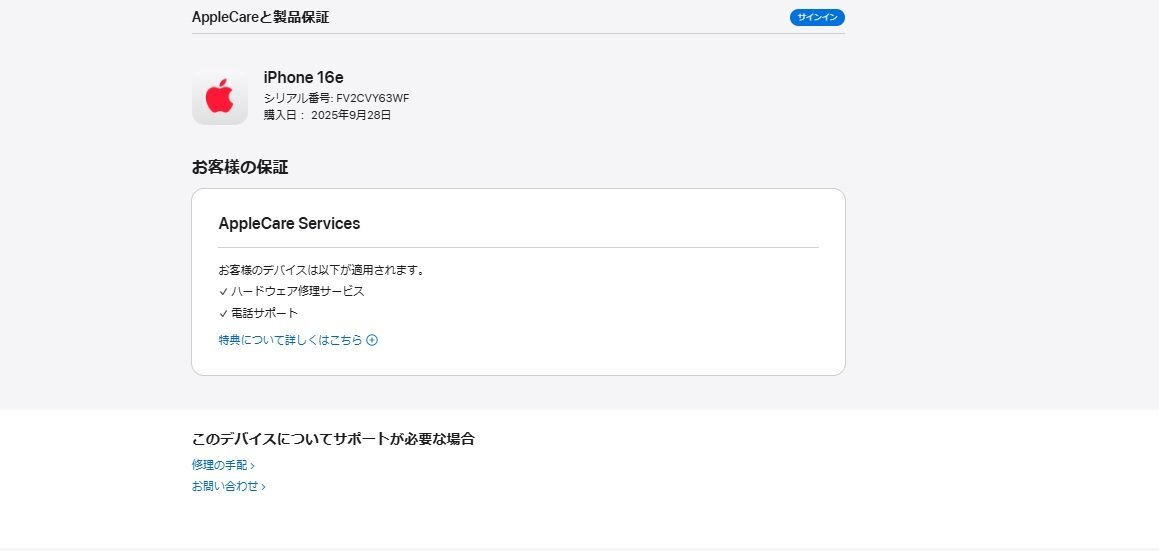The height and width of the screenshot is (551, 1159).
Task: Click the red Apple logo device icon
Action: click(220, 98)
